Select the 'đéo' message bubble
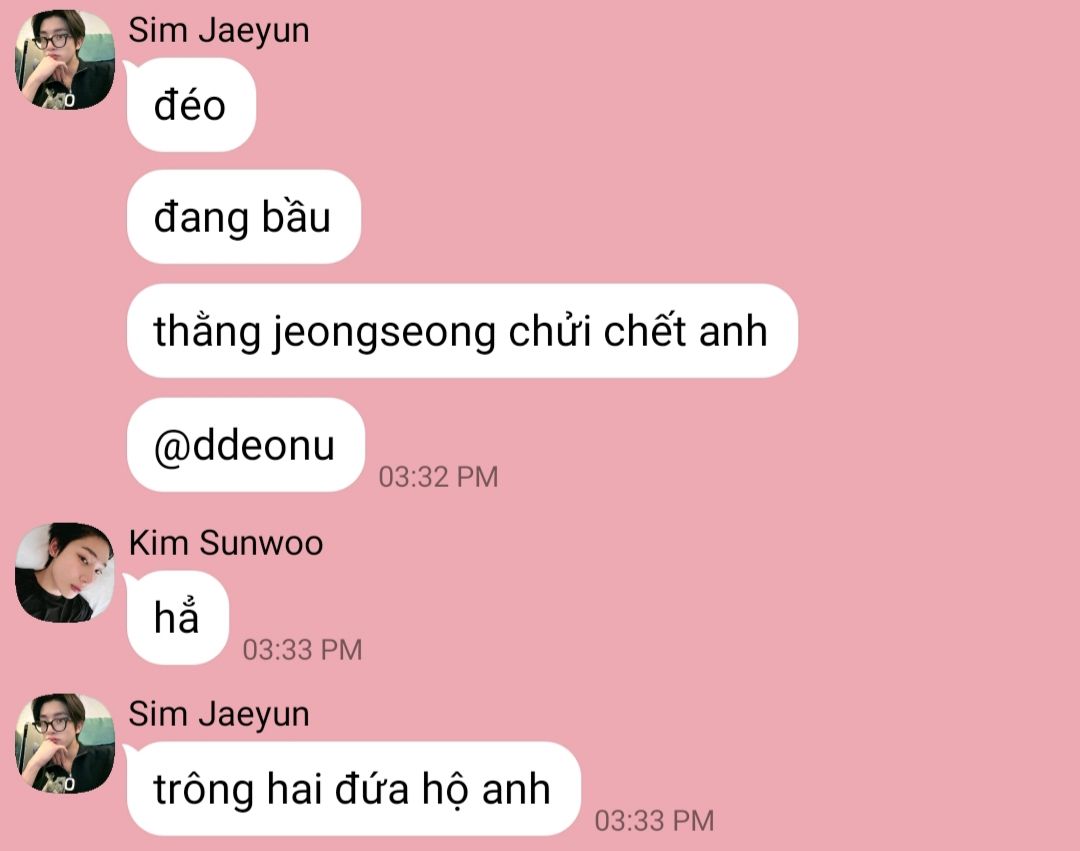The width and height of the screenshot is (1080, 851). 191,105
